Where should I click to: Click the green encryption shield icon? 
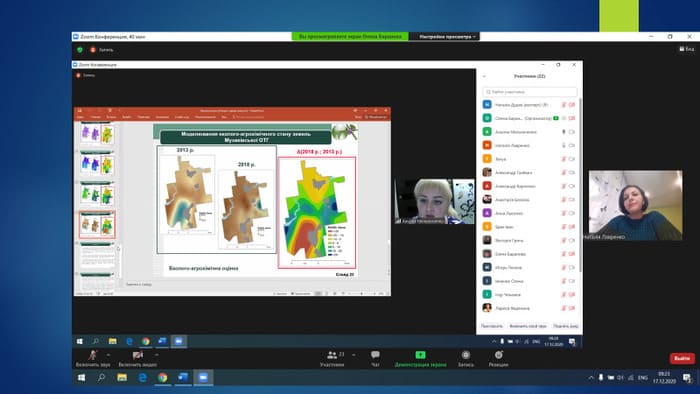click(80, 50)
